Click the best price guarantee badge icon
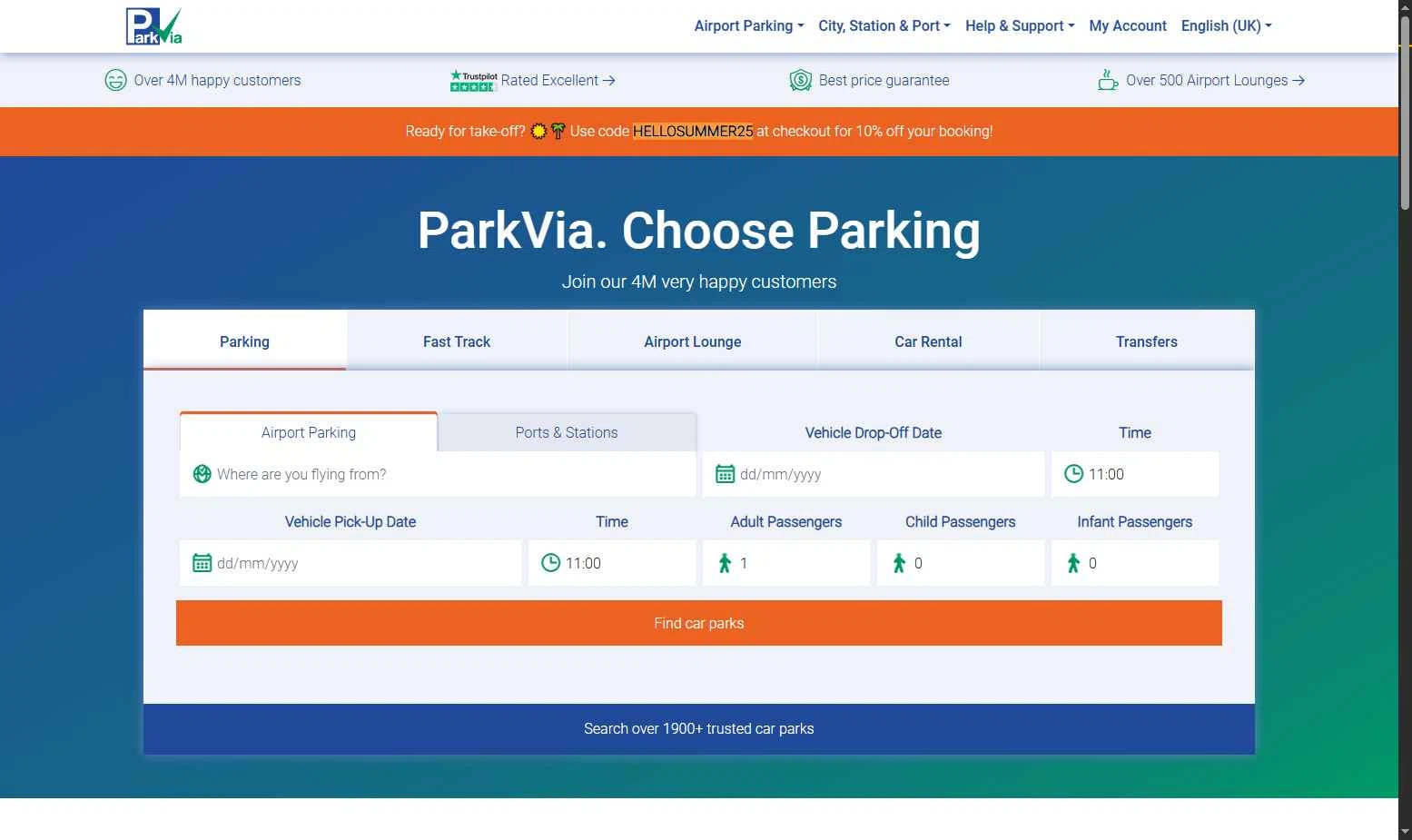This screenshot has width=1412, height=840. click(x=800, y=80)
